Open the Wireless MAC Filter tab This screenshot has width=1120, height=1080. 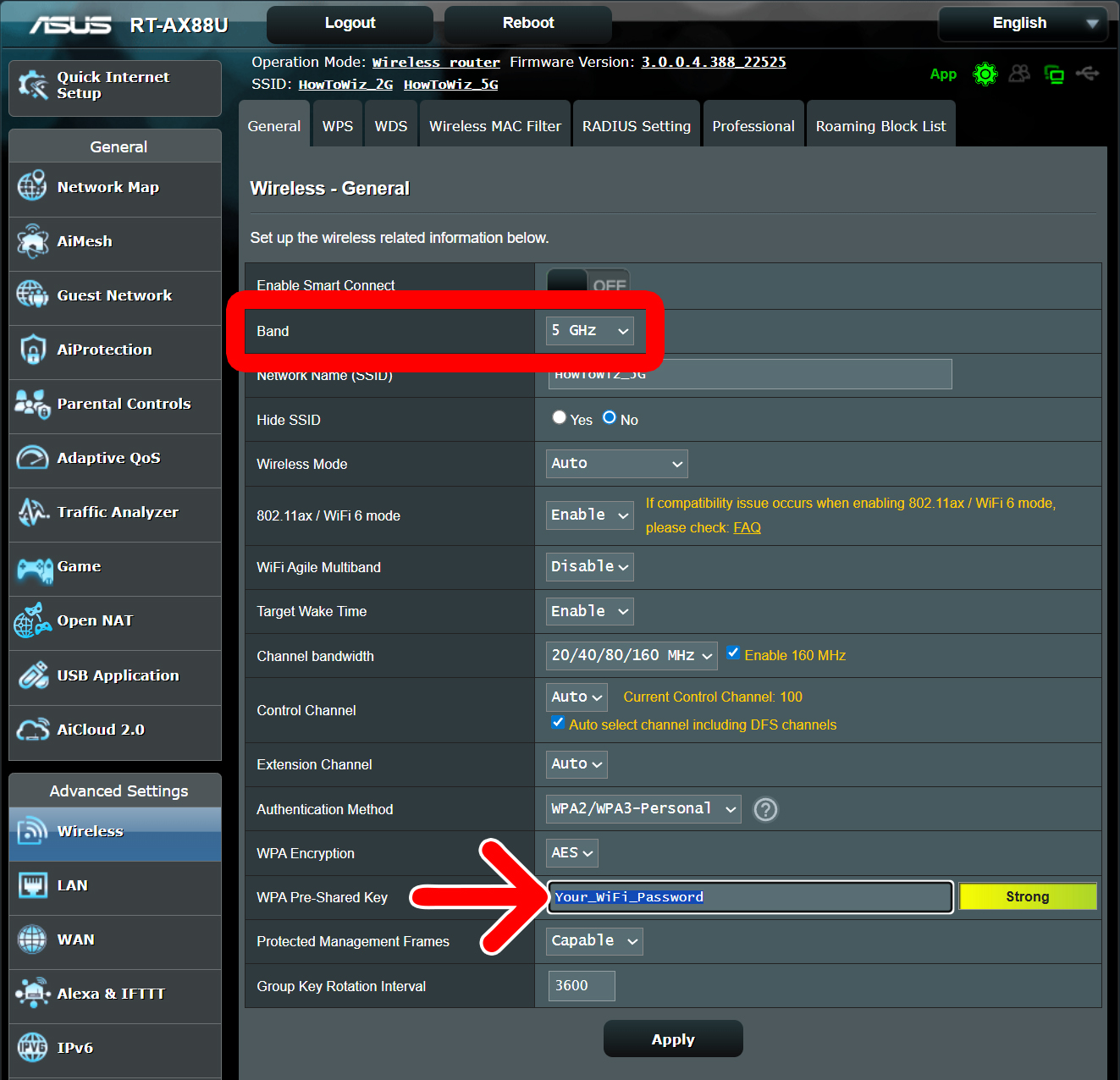494,125
